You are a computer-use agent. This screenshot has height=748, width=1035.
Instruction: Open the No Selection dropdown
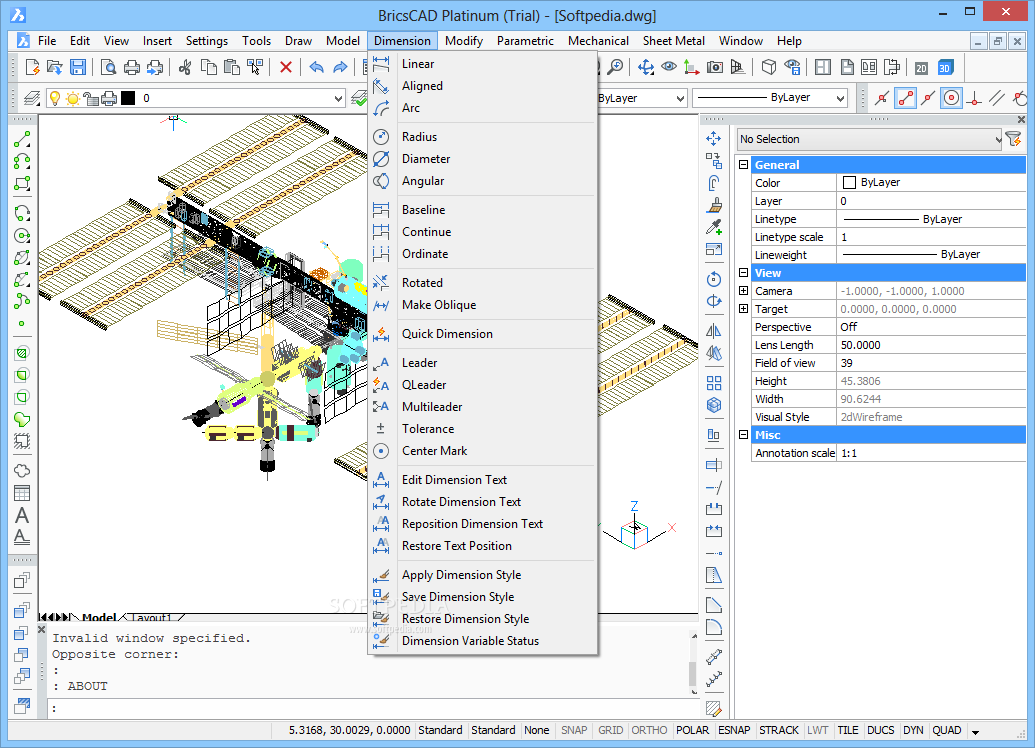click(x=870, y=139)
